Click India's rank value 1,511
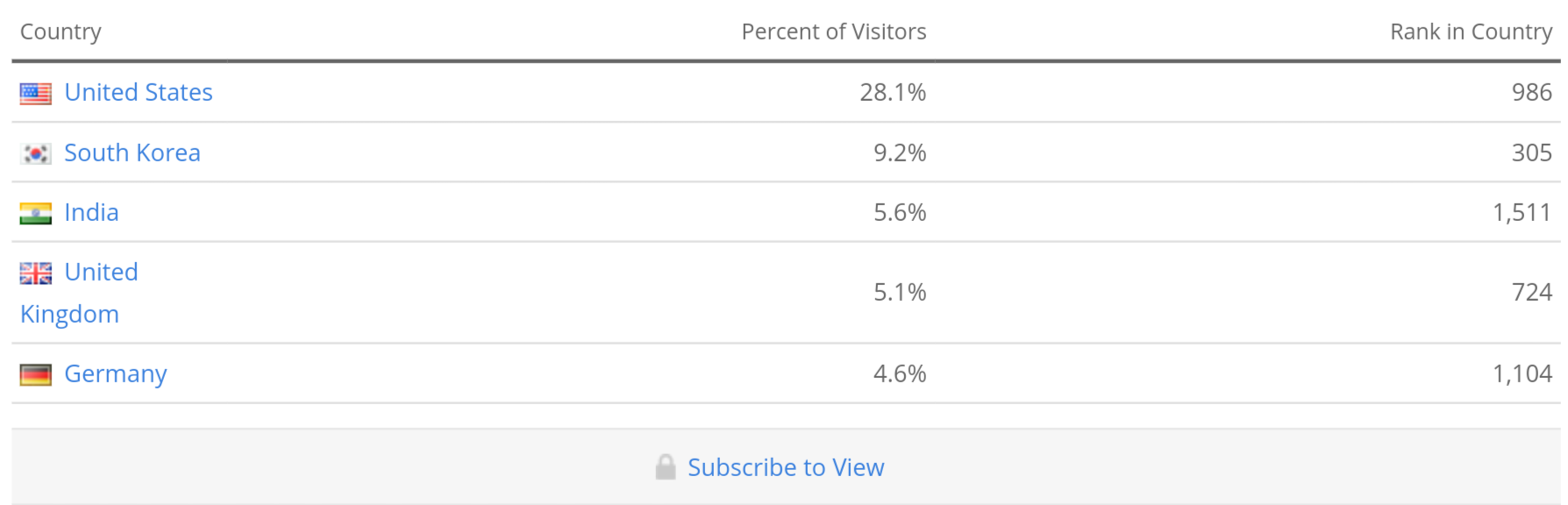 pyautogui.click(x=1522, y=212)
